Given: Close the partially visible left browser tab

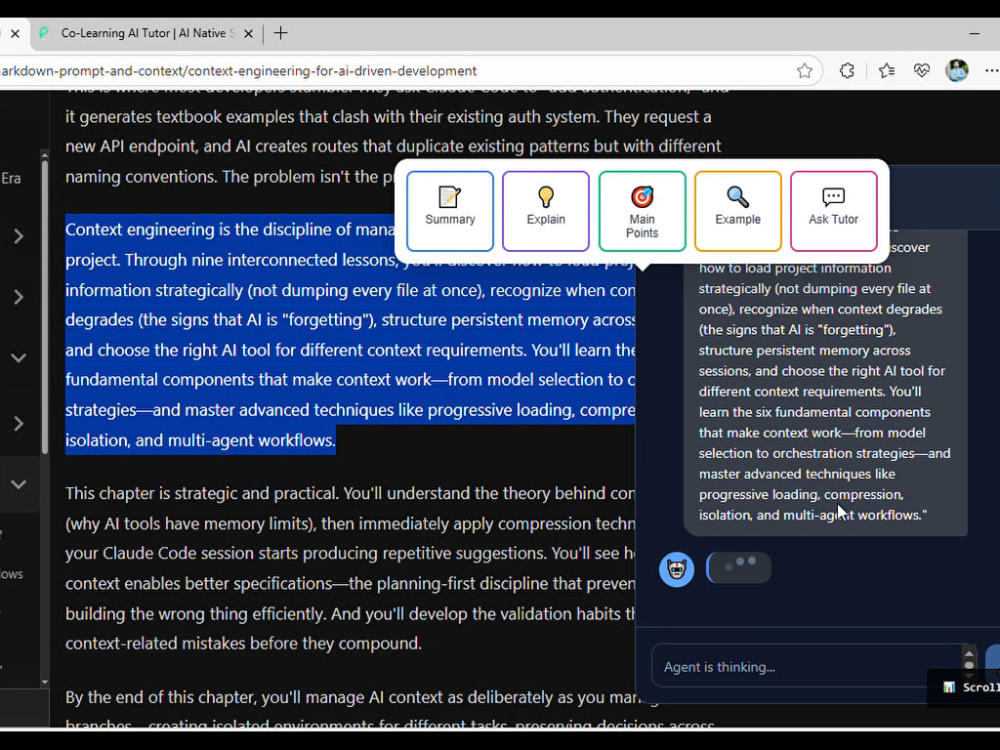Looking at the screenshot, I should click(15, 33).
